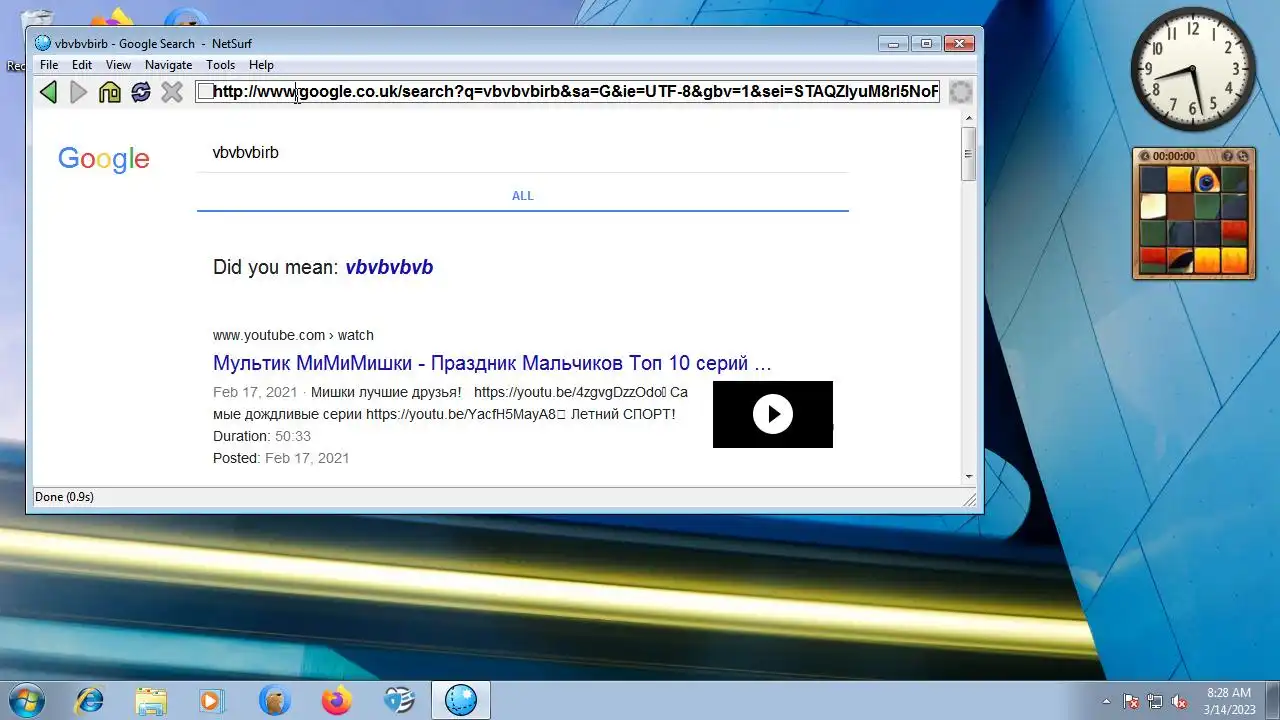Open the home page via house icon
The width and height of the screenshot is (1280, 720).
pos(110,92)
